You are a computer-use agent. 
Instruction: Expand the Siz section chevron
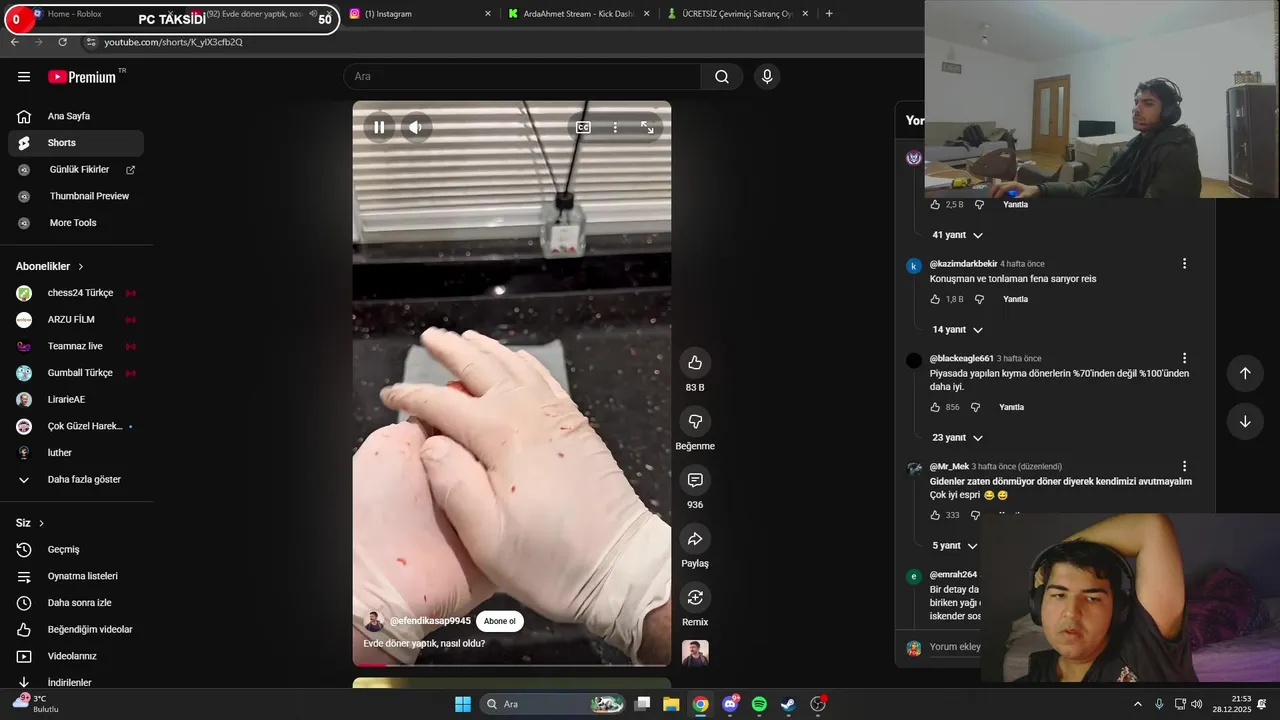[x=41, y=523]
